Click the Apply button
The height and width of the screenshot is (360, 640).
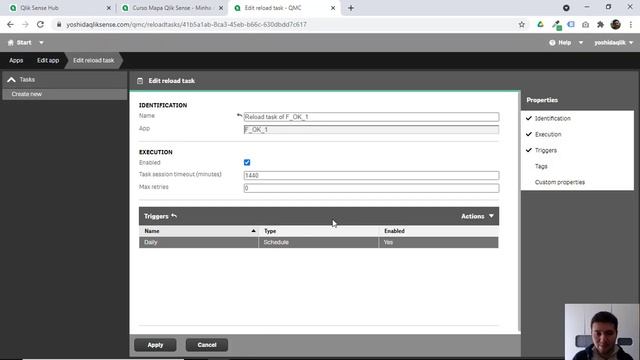(x=155, y=345)
